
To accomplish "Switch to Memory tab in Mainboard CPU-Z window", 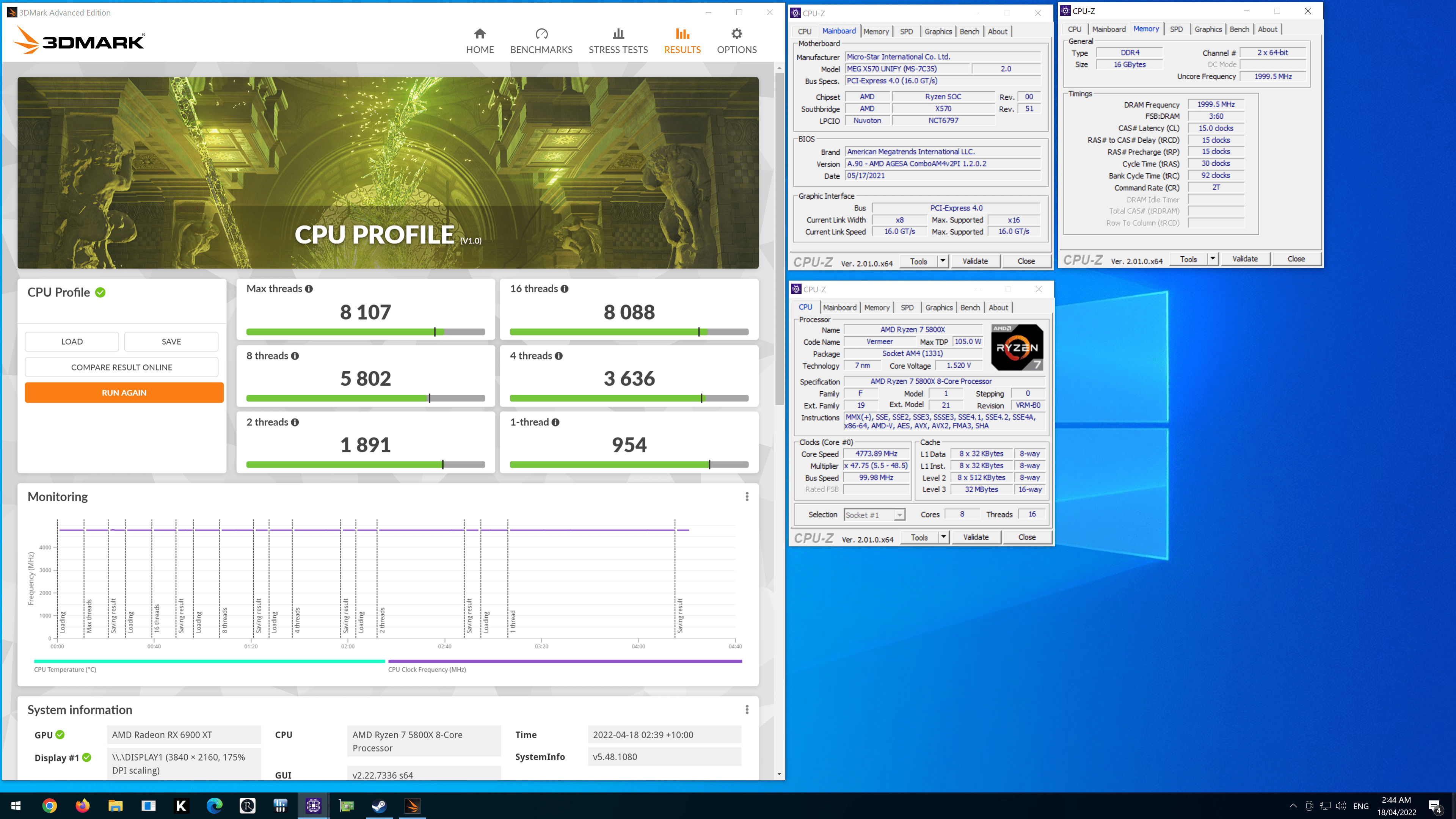I will click(876, 31).
